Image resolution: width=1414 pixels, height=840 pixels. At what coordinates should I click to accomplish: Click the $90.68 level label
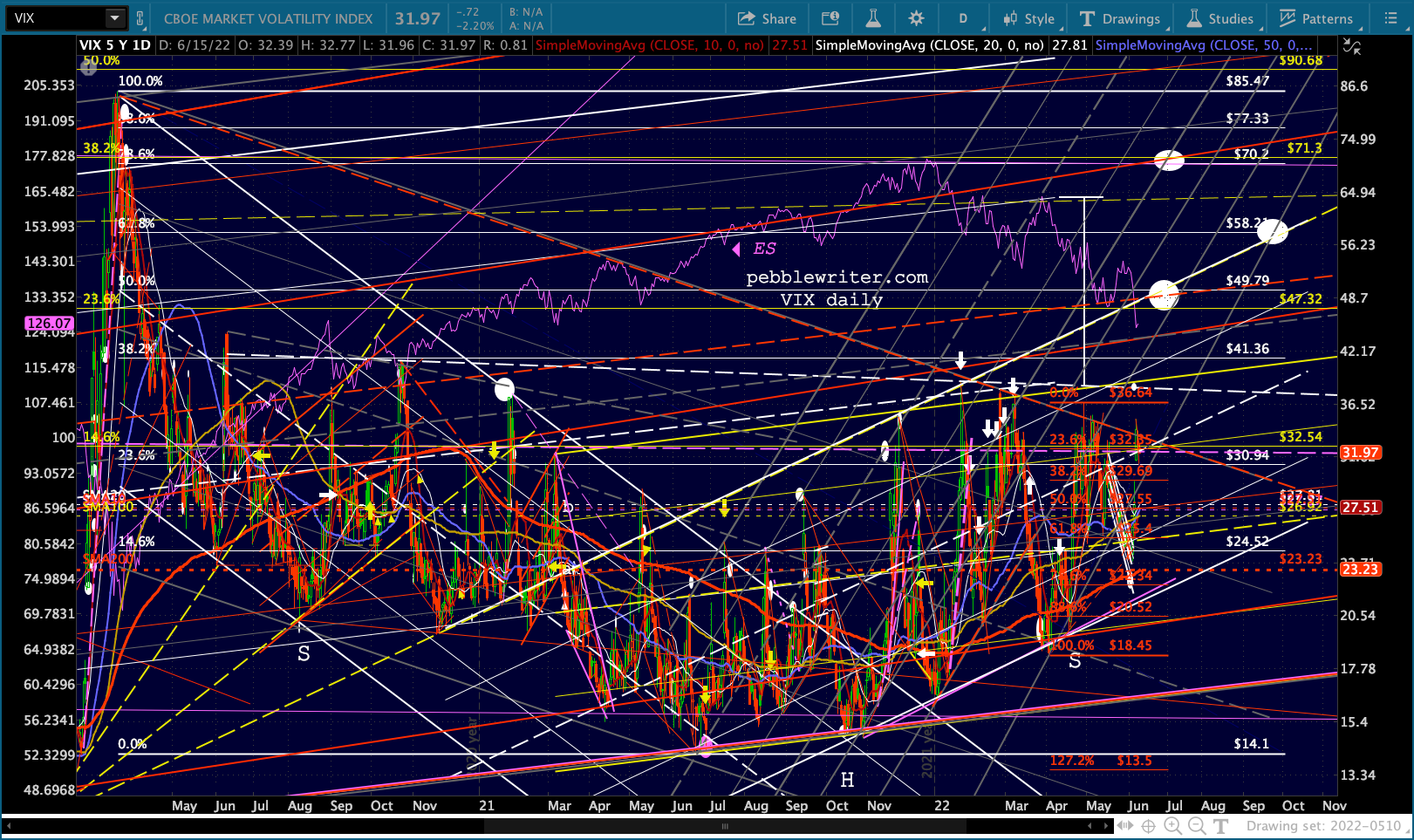point(1301,60)
